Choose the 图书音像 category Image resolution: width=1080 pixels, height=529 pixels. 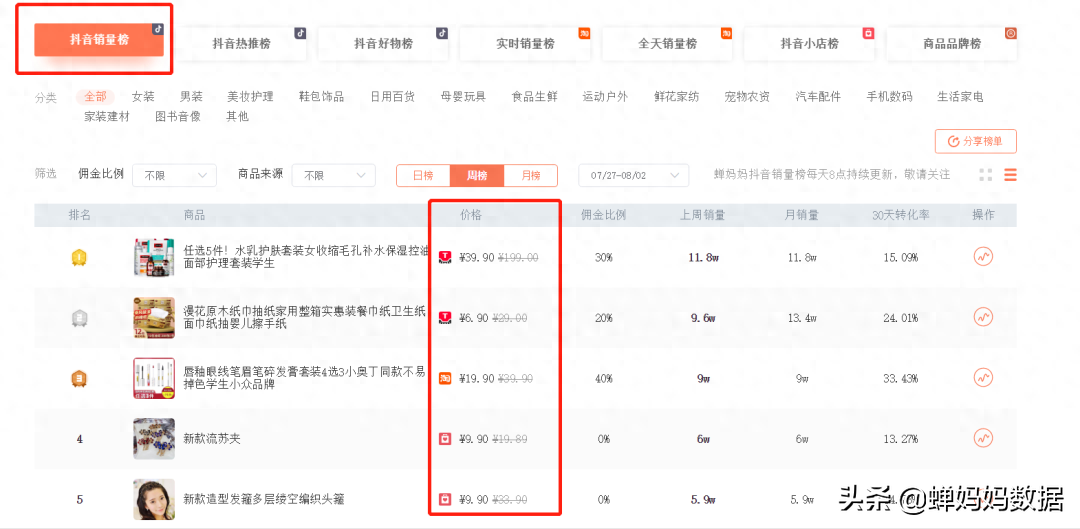(178, 116)
